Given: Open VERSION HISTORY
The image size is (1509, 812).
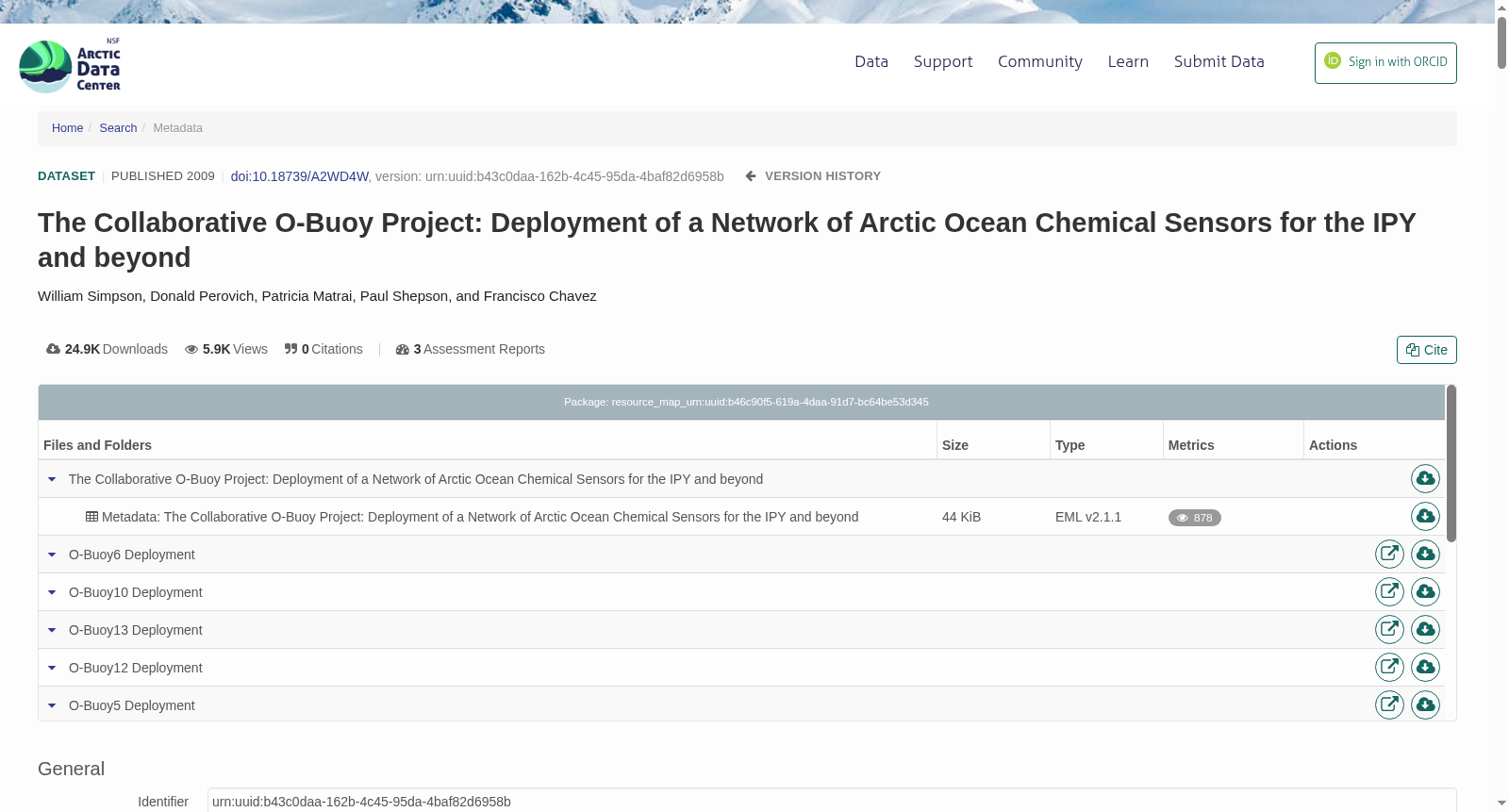Looking at the screenshot, I should 813,176.
